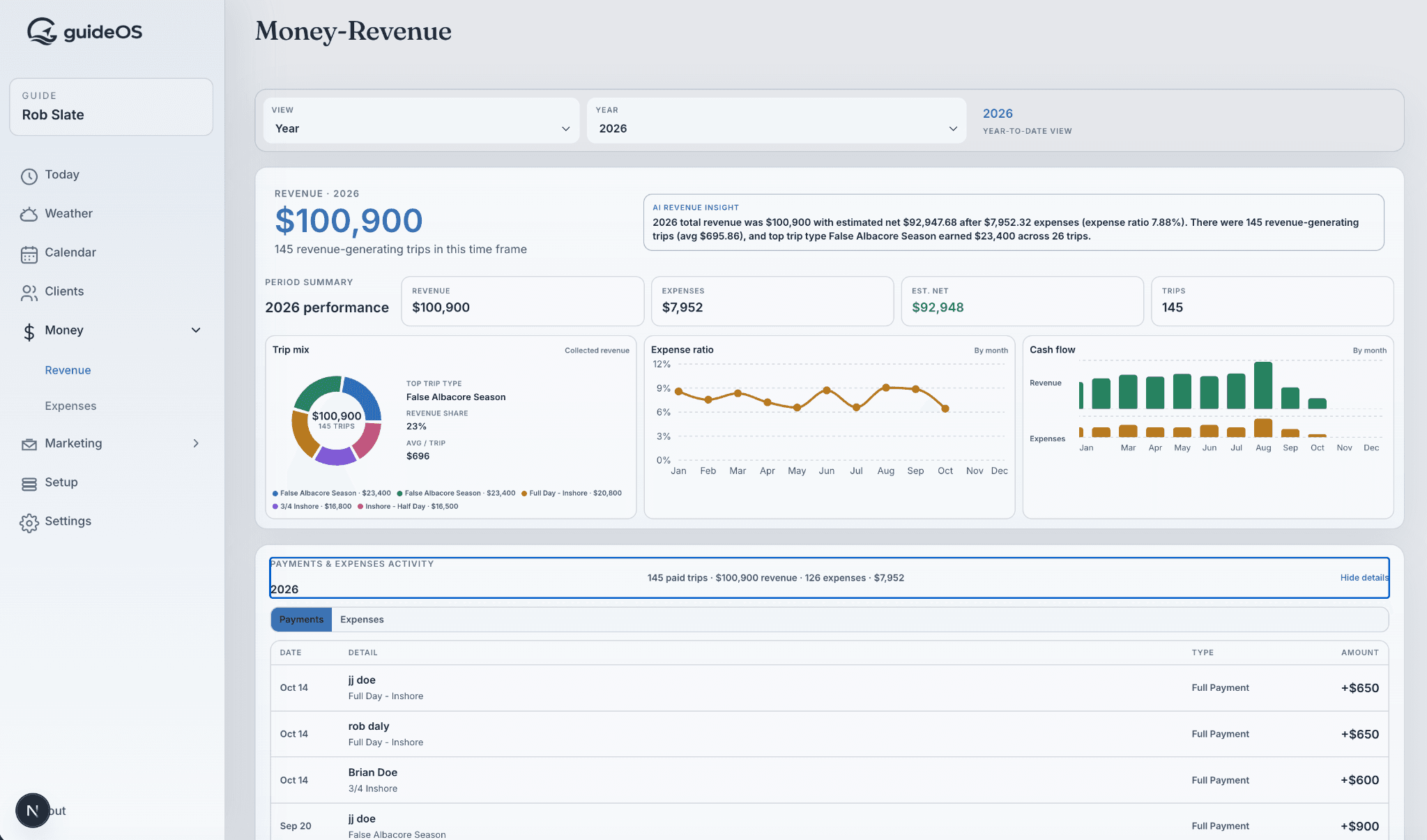Click the October point on Expense ratio line

(945, 408)
